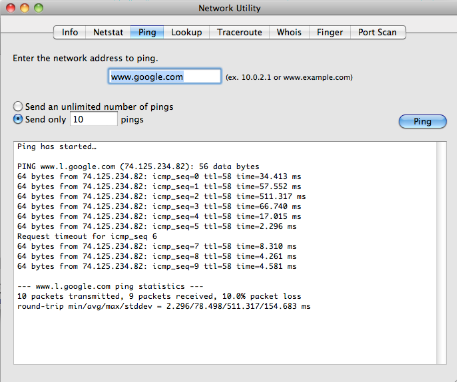Click the output area vertical scrollbar

click(x=441, y=253)
